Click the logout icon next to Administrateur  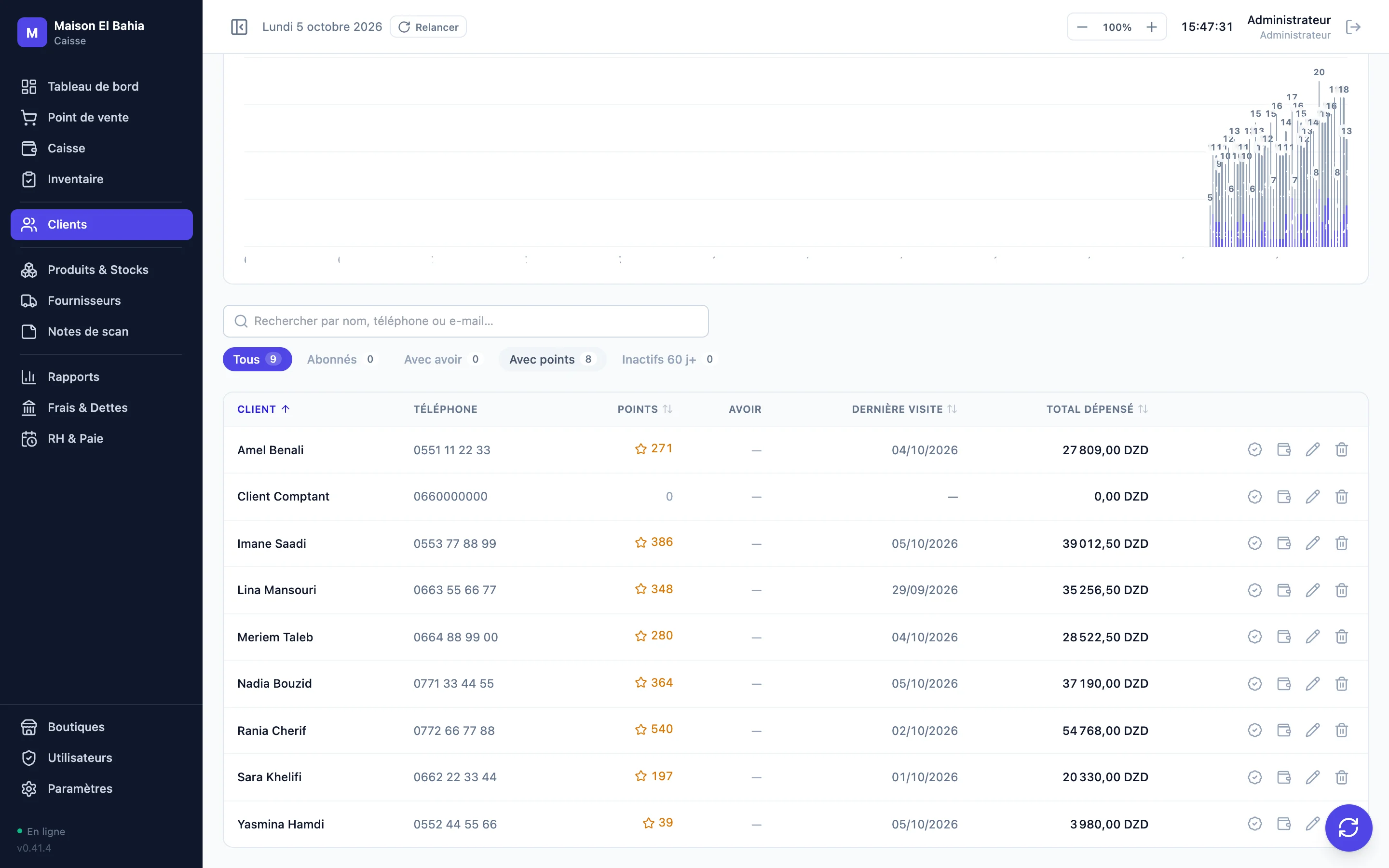1353,27
